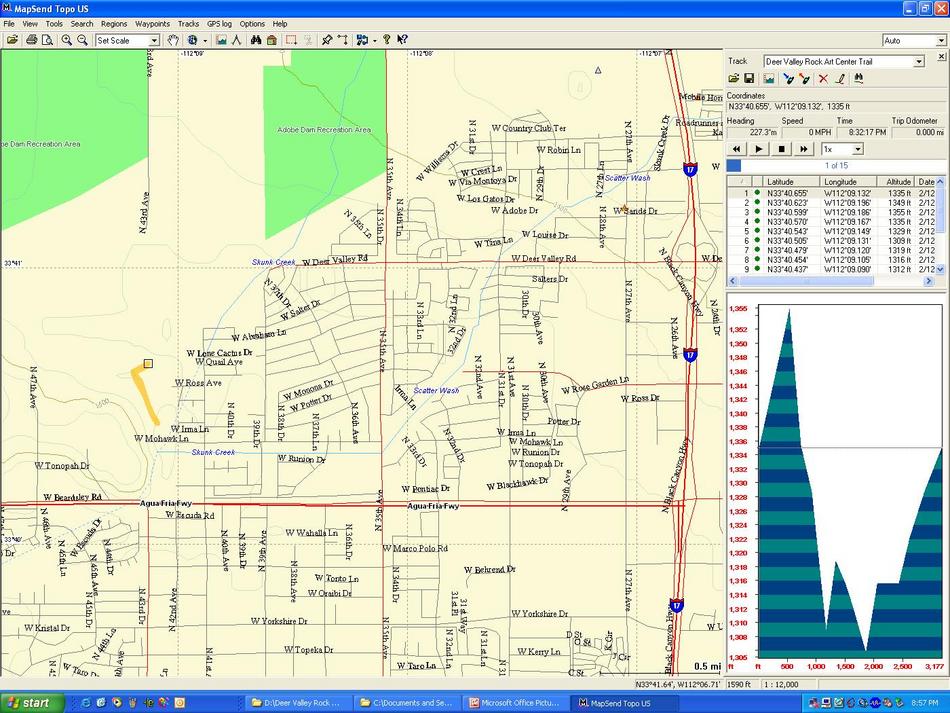The height and width of the screenshot is (713, 950).
Task: Open the Tools menu
Action: (x=54, y=24)
